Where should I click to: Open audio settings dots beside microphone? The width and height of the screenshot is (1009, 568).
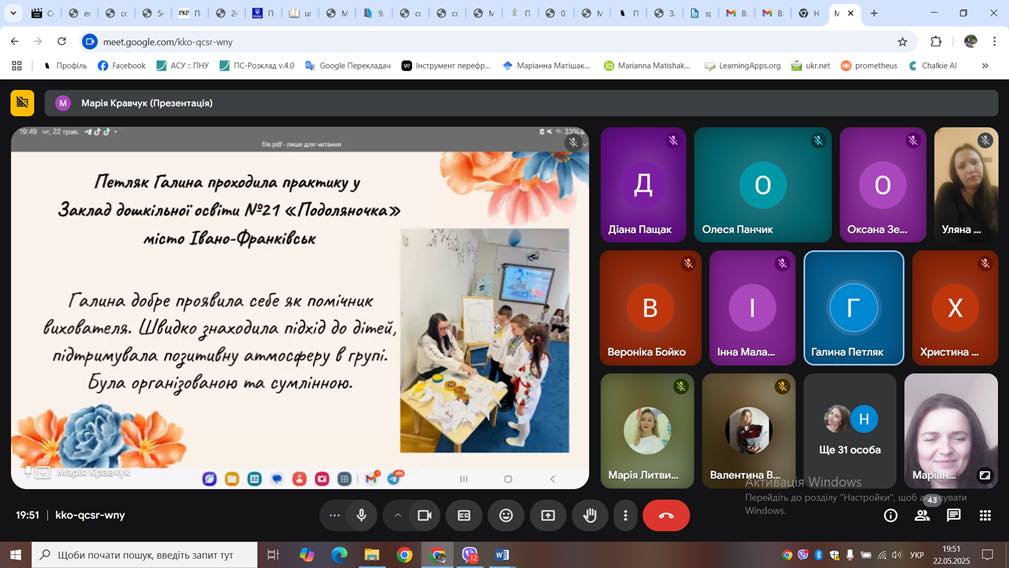(x=335, y=515)
